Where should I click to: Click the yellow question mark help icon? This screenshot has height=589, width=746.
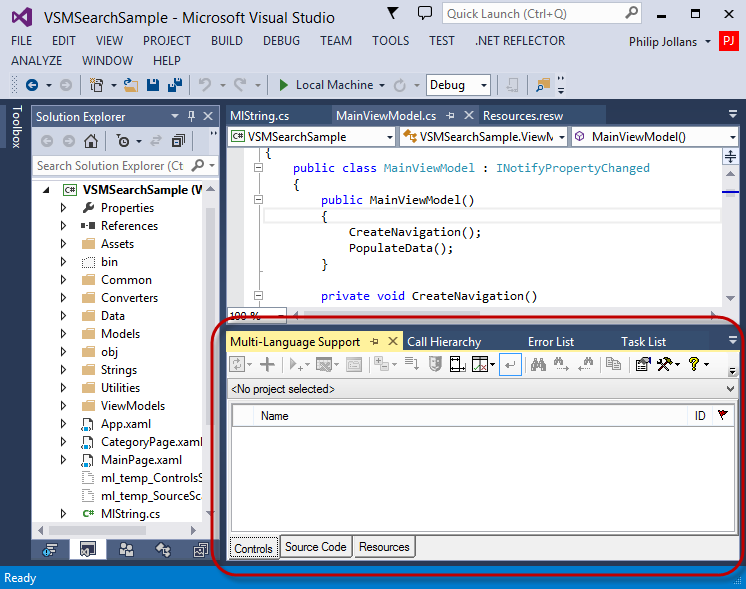[x=694, y=365]
